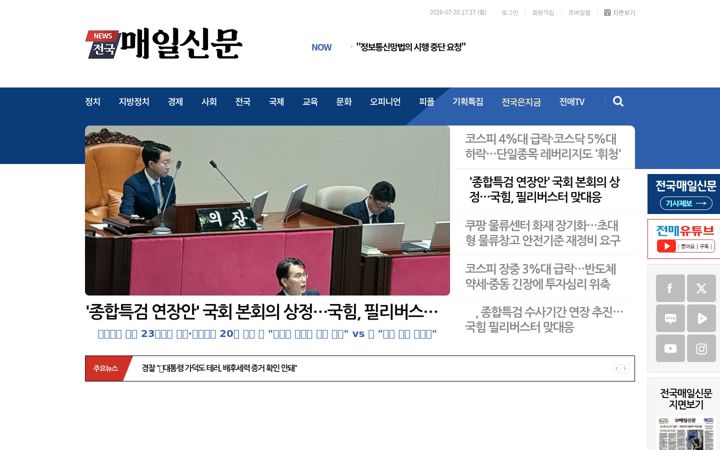Click the 모바일웹 link

579,12
